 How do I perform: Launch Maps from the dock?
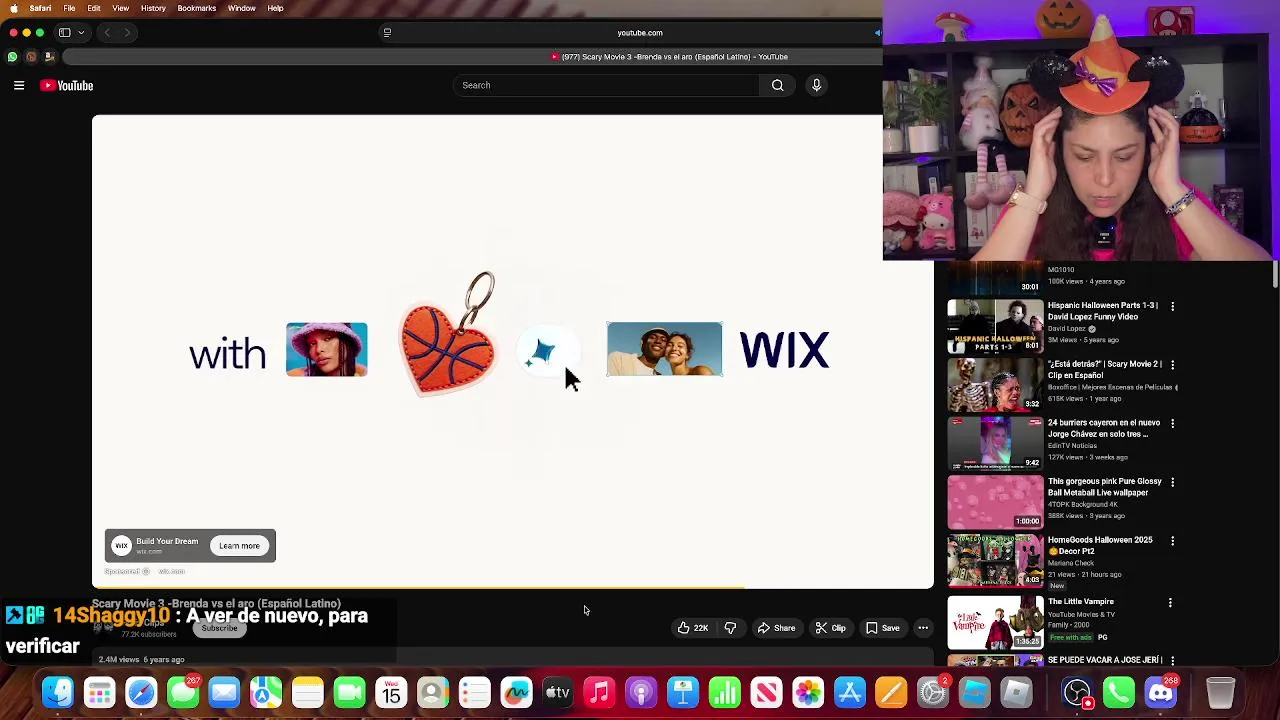coord(266,692)
